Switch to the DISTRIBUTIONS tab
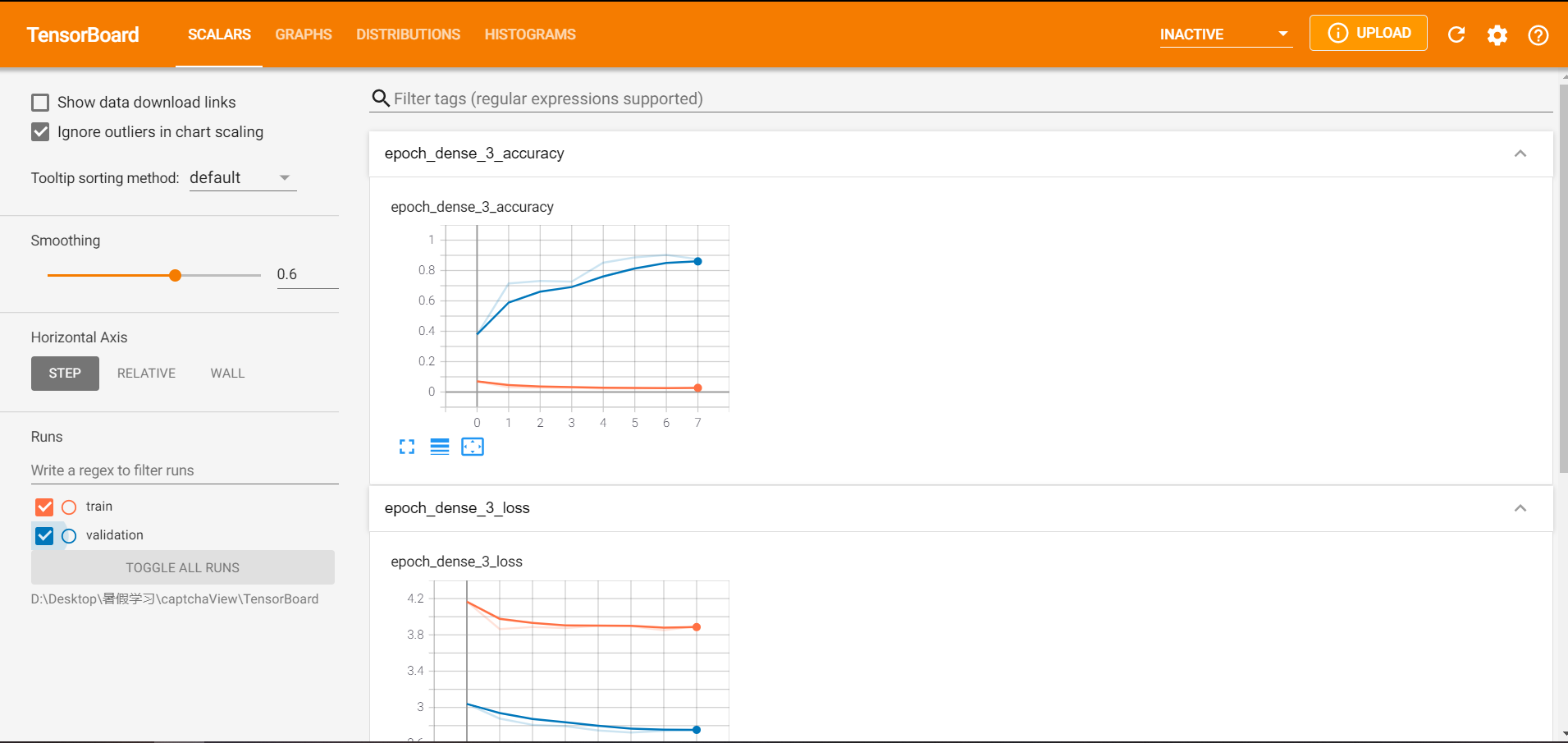 tap(408, 34)
